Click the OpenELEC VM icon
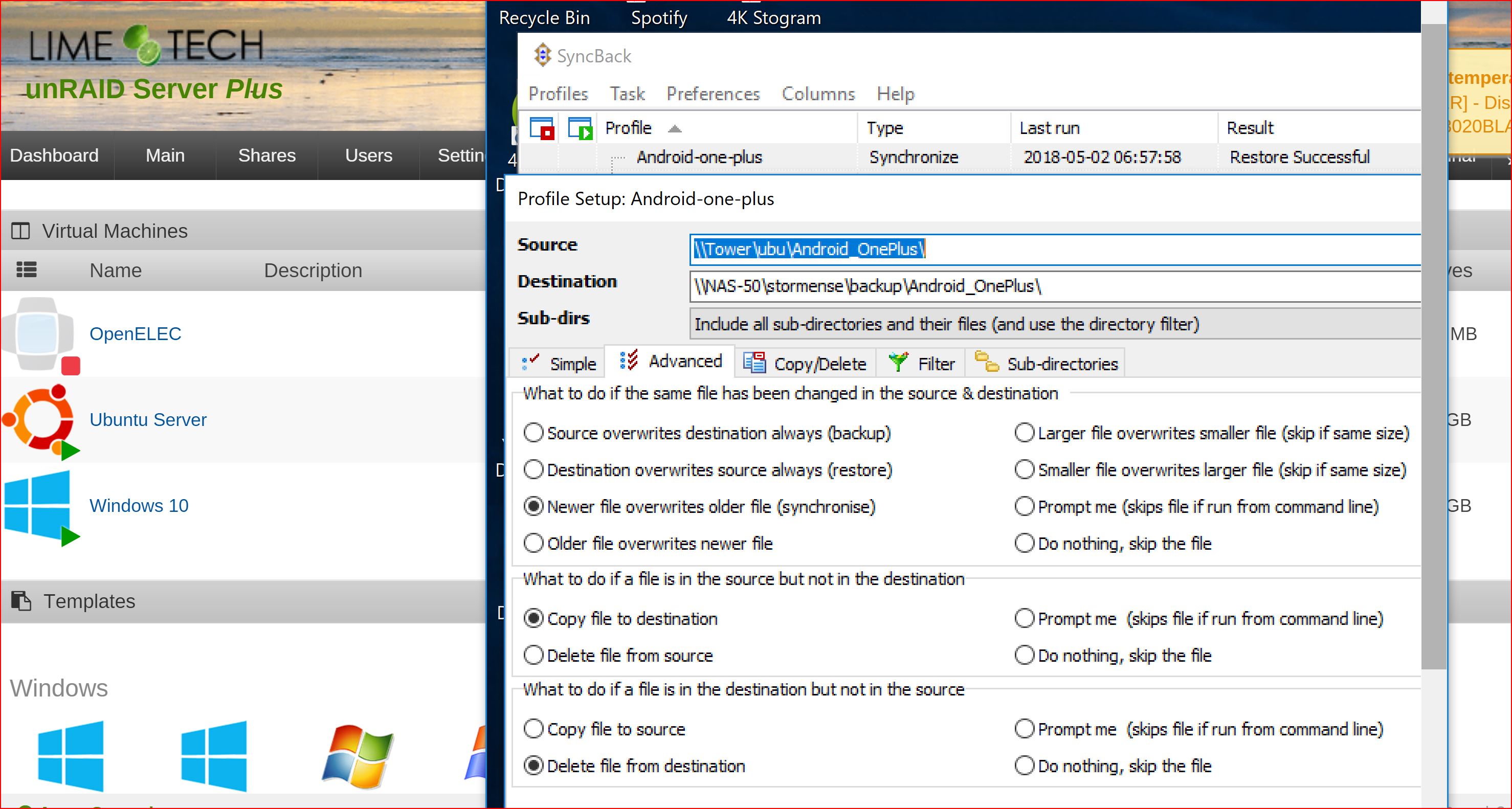 point(39,334)
